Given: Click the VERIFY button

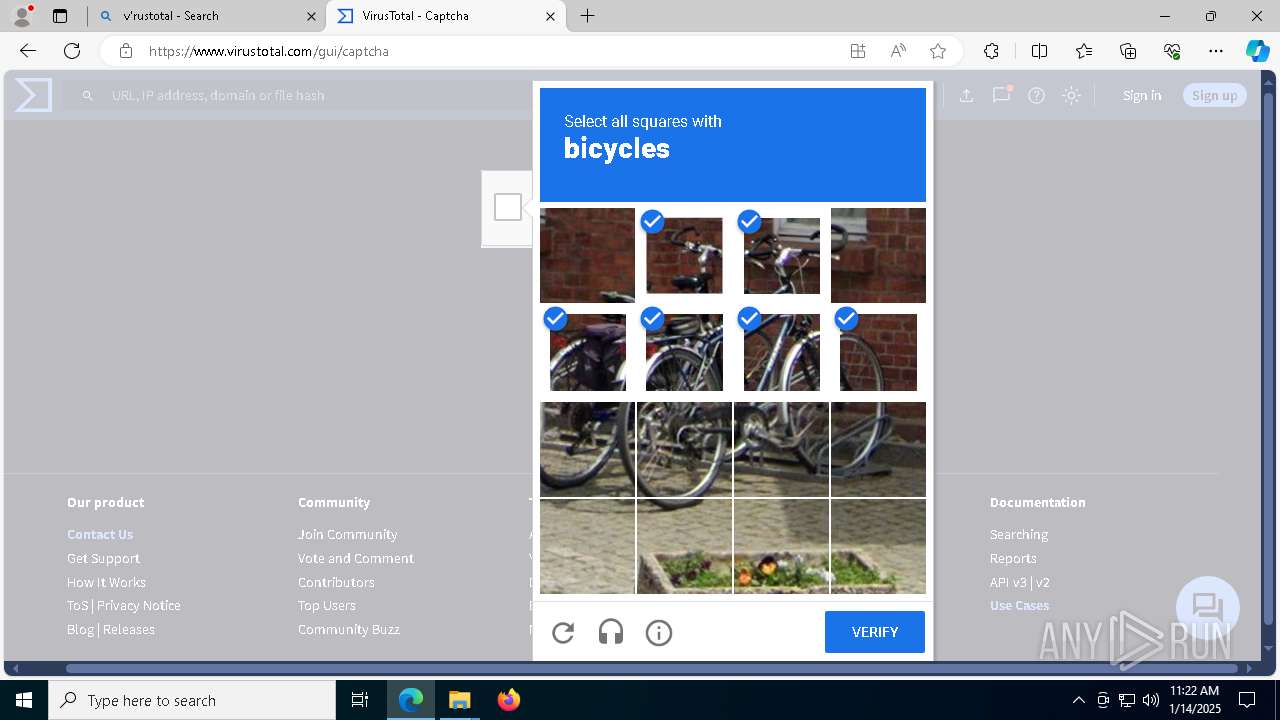Looking at the screenshot, I should 875,632.
